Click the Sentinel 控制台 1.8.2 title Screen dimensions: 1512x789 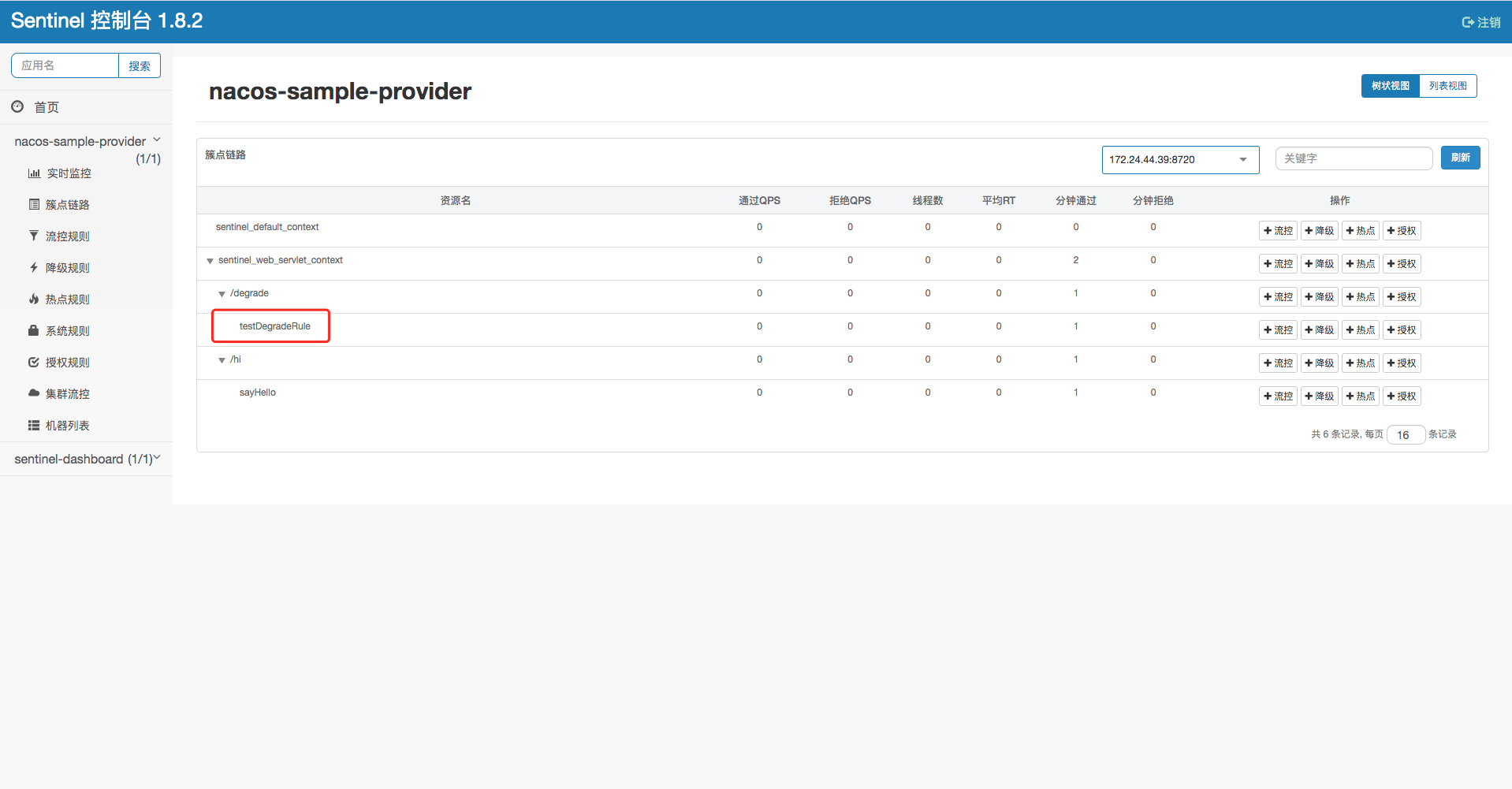106,20
